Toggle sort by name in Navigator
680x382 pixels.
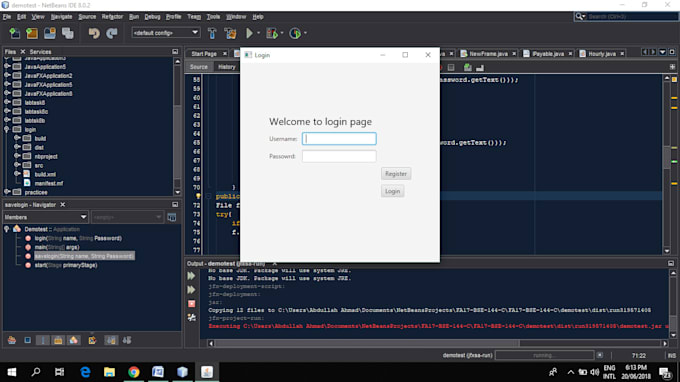pos(111,340)
